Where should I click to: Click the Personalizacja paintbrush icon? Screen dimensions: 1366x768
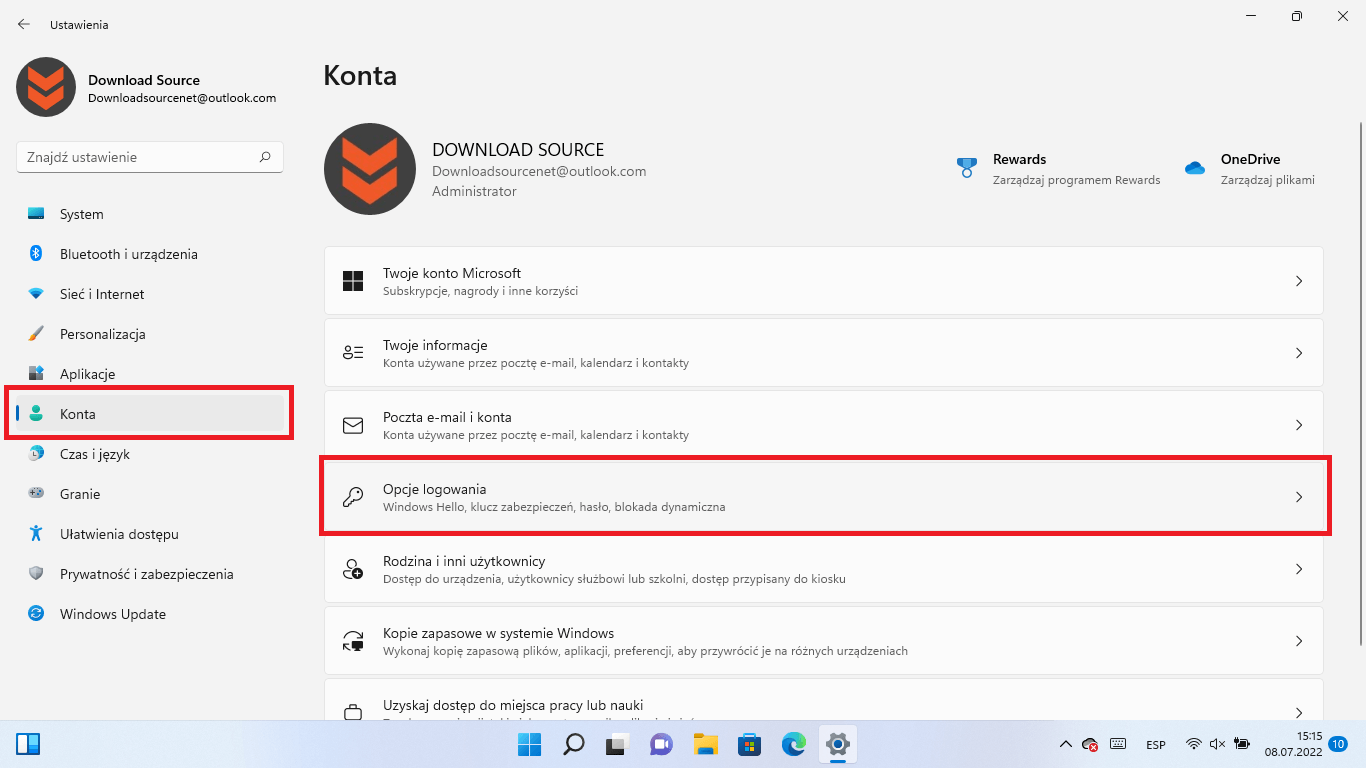click(36, 334)
